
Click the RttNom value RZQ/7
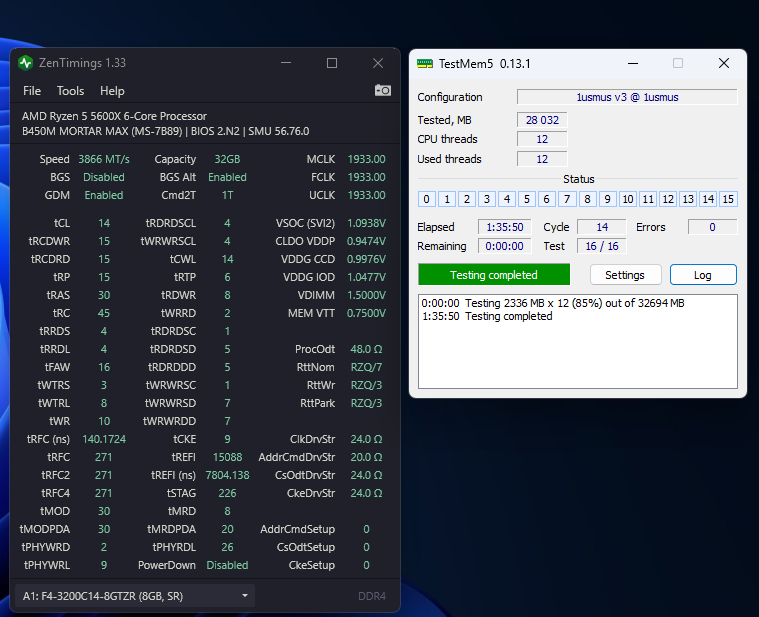coord(366,367)
